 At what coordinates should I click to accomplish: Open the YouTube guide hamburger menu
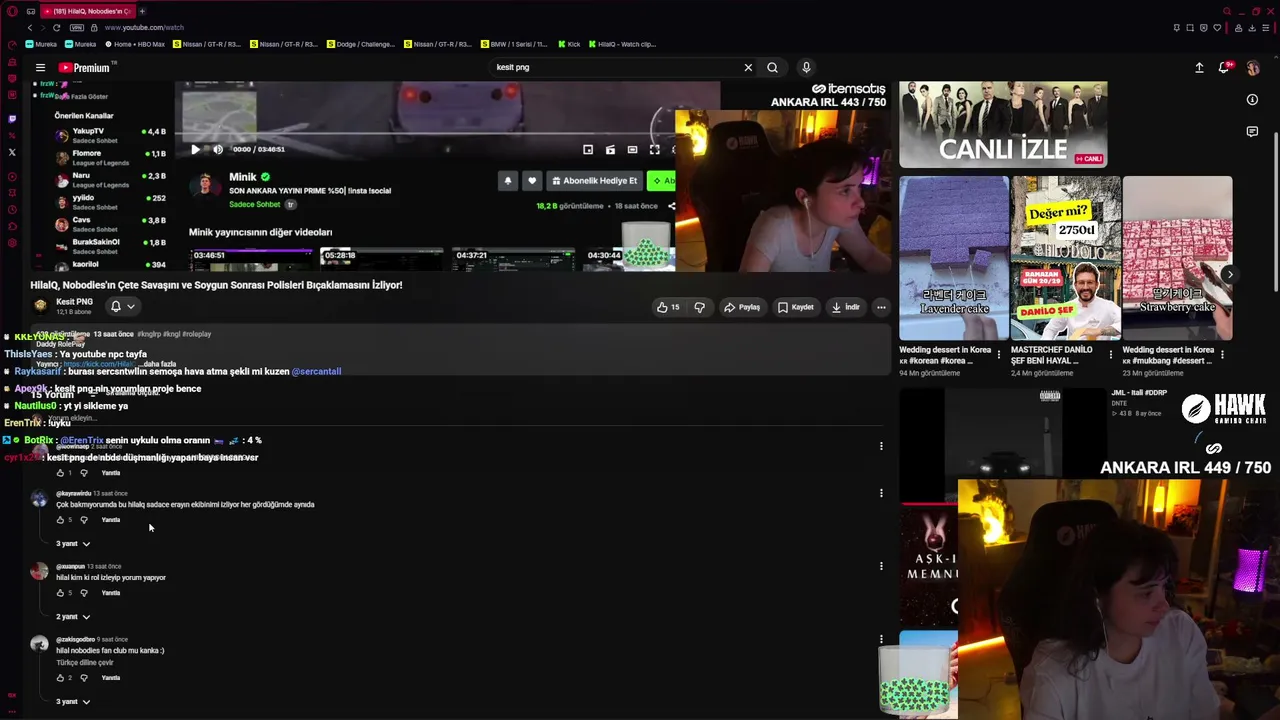coord(40,68)
